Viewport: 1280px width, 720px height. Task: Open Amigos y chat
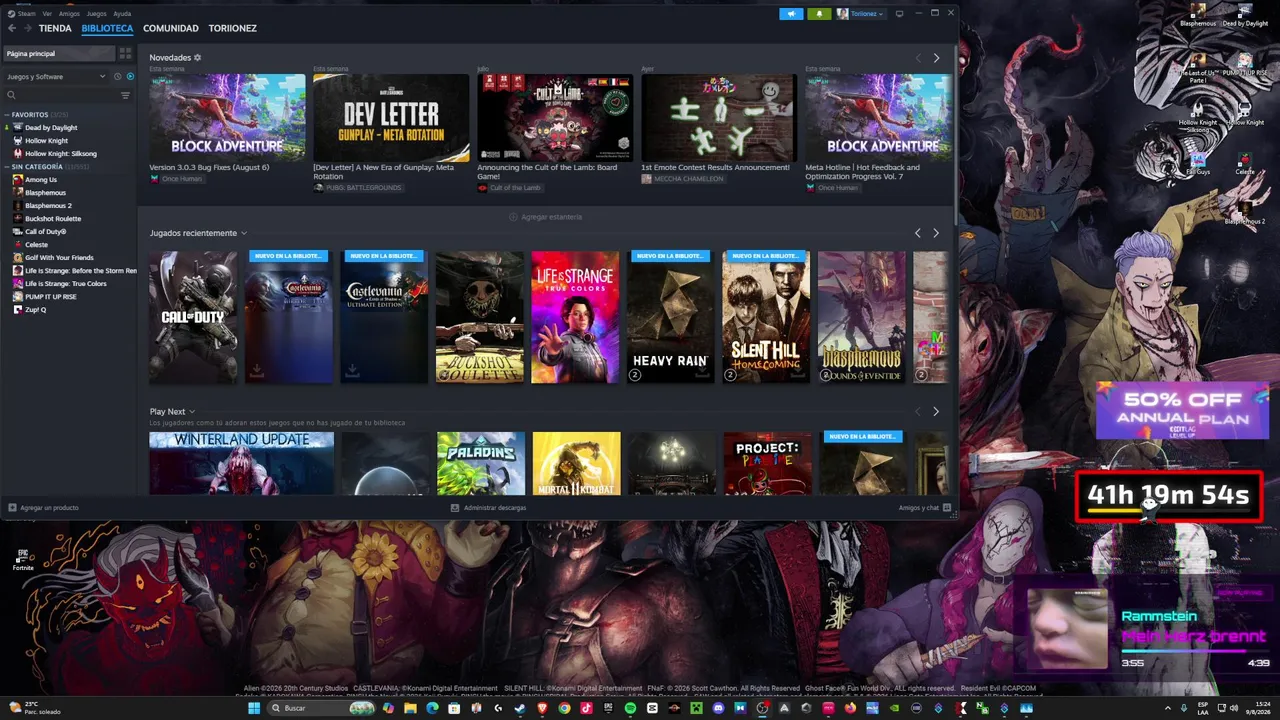tap(924, 508)
